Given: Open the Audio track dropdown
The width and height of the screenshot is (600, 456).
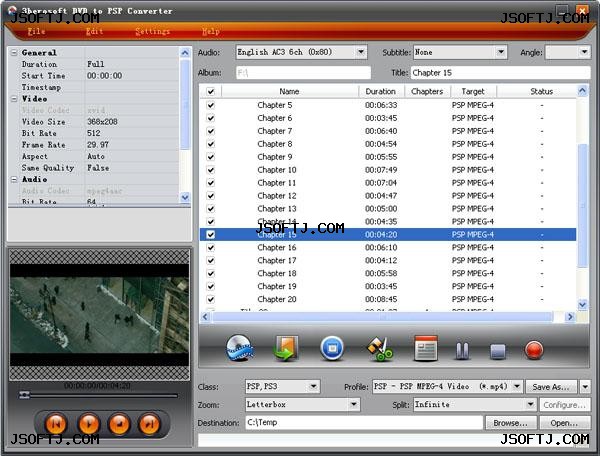Looking at the screenshot, I should tap(360, 52).
